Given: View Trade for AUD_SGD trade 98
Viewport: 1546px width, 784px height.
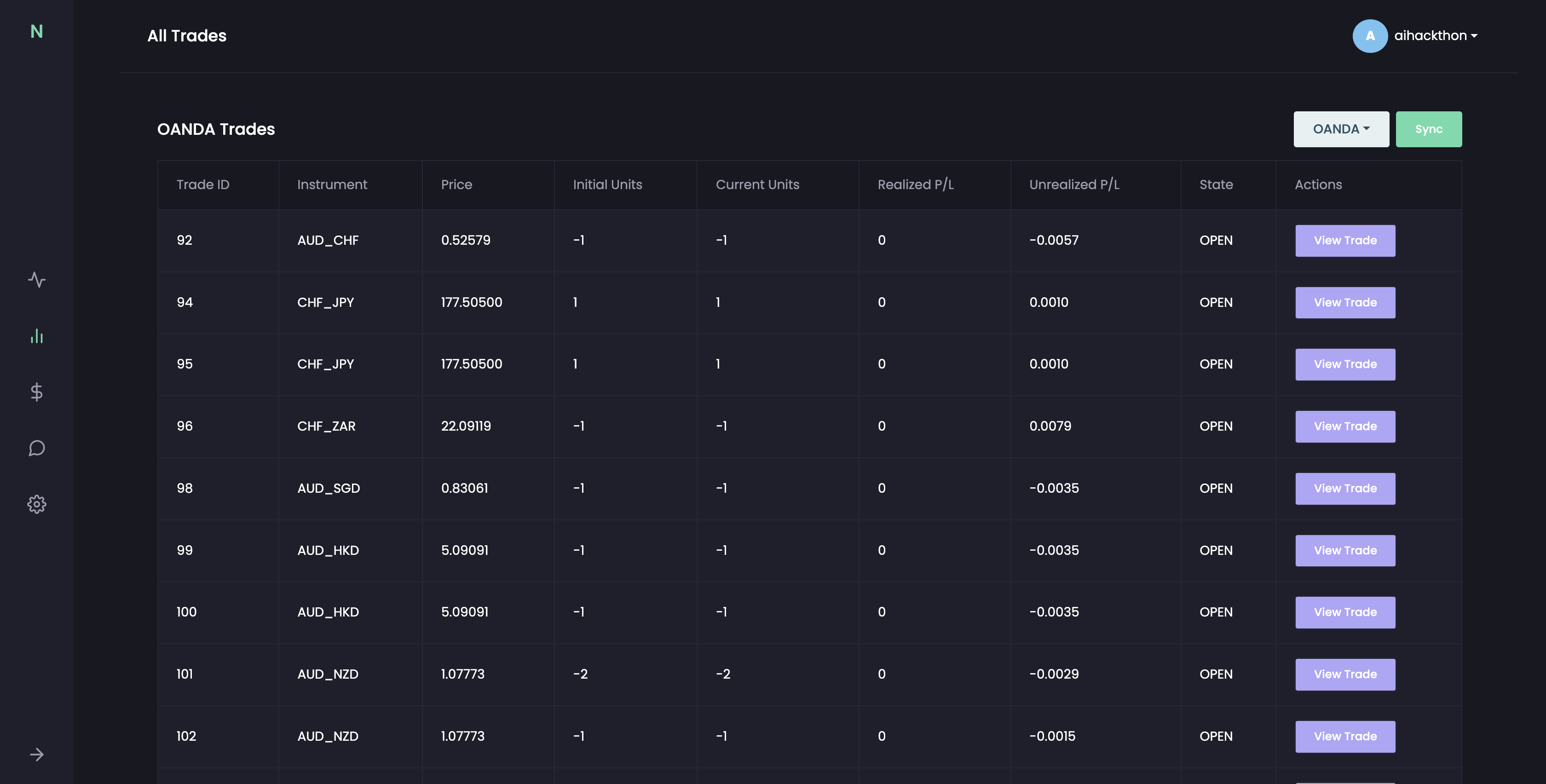Looking at the screenshot, I should 1345,489.
